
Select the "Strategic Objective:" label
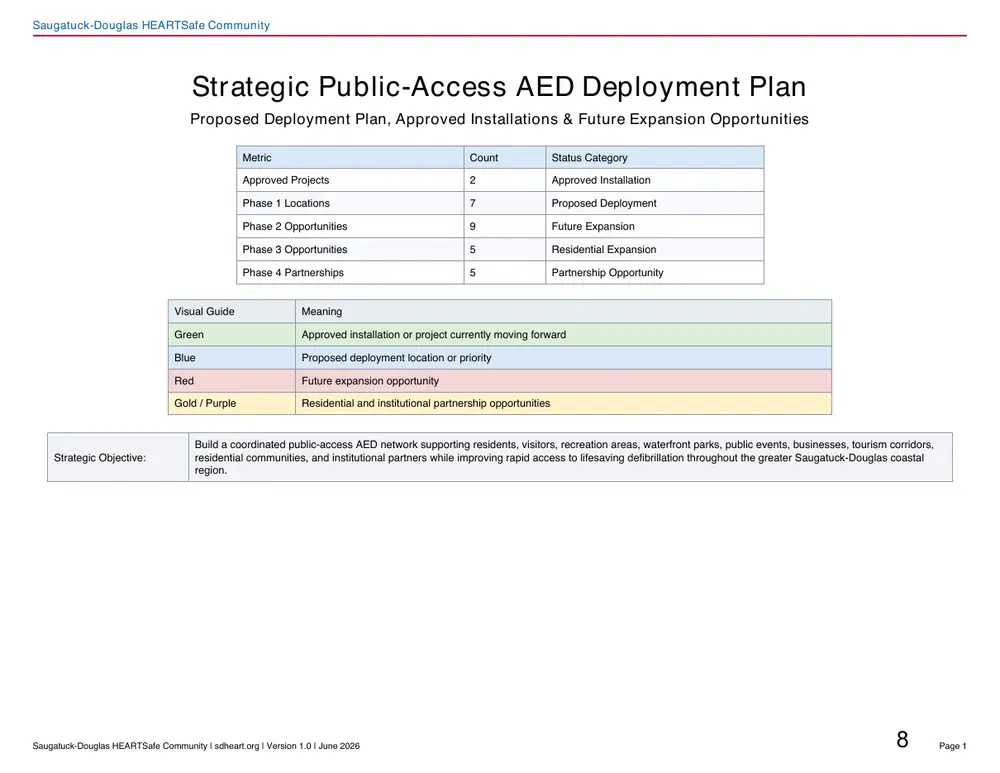tap(99, 458)
